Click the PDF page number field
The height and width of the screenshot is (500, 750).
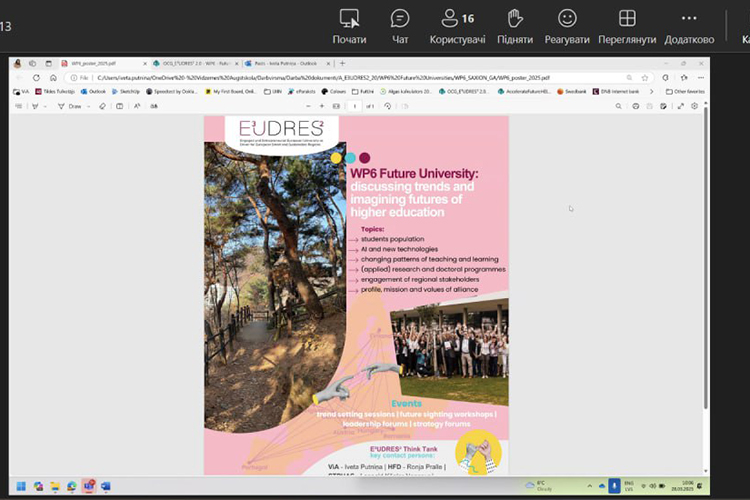point(354,106)
